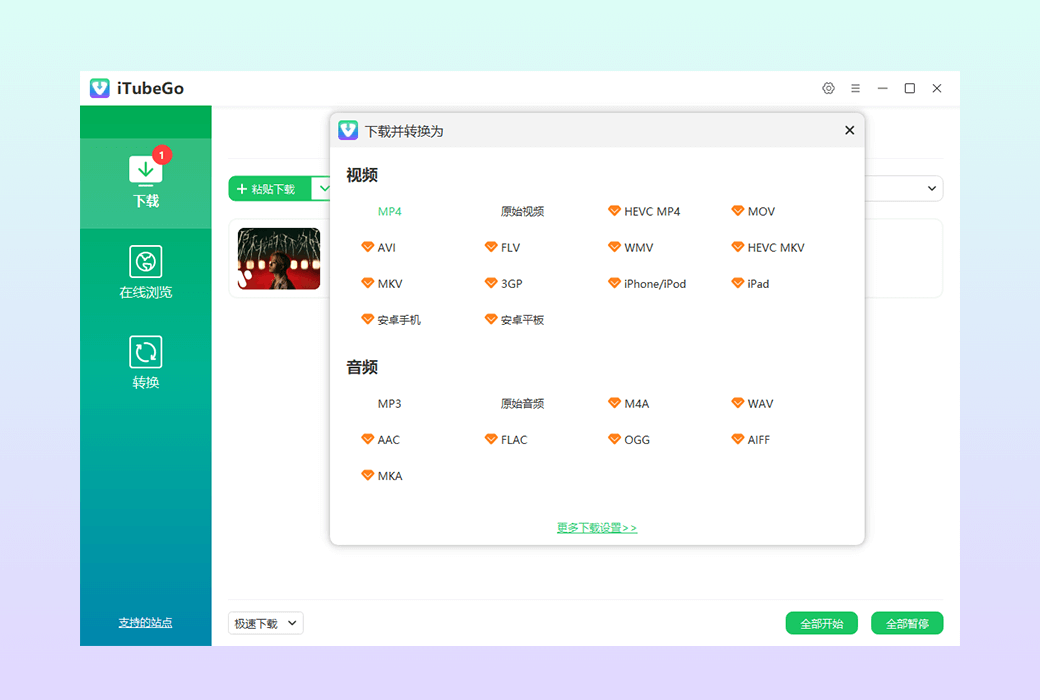Select MKA audio format
The width and height of the screenshot is (1040, 700).
[x=381, y=476]
